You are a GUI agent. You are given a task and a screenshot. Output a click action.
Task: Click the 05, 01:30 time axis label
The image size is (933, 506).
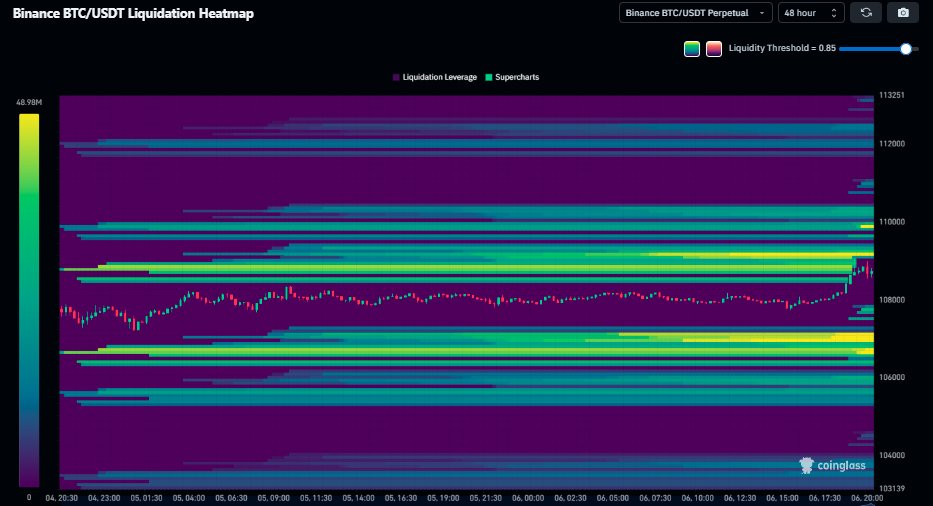146,498
